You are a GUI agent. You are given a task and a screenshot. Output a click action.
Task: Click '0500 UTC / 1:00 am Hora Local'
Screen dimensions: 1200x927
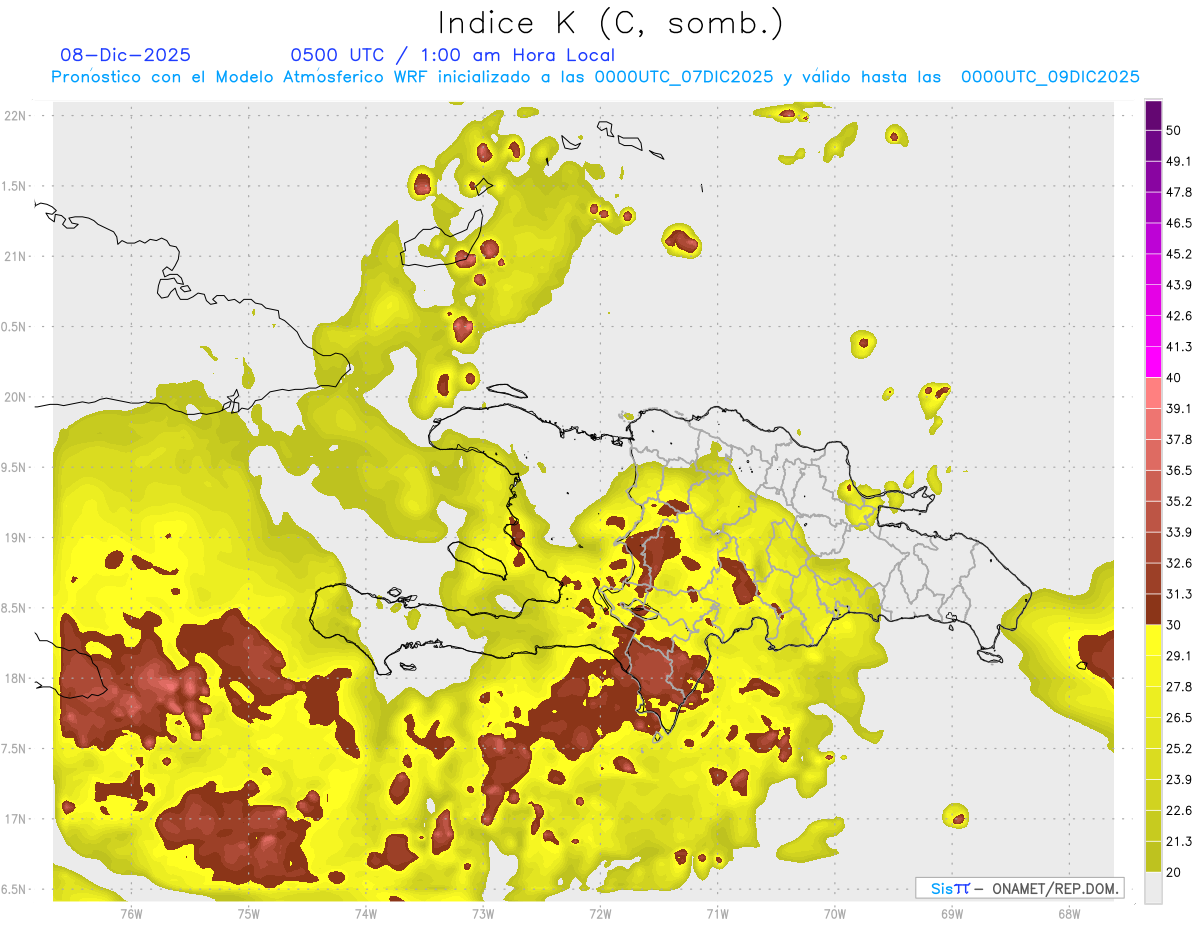point(452,55)
